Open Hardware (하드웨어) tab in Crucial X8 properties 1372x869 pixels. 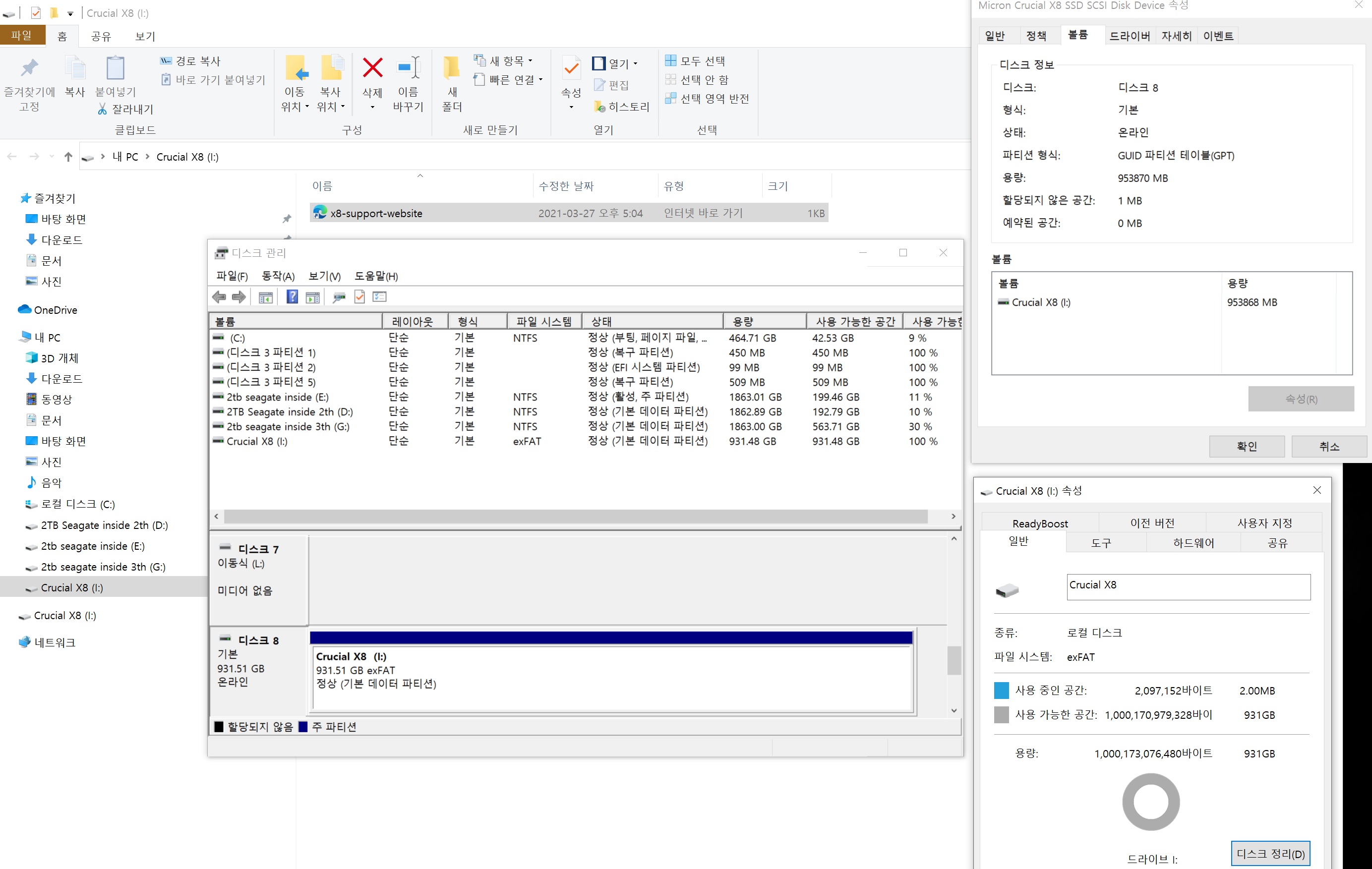tap(1193, 543)
